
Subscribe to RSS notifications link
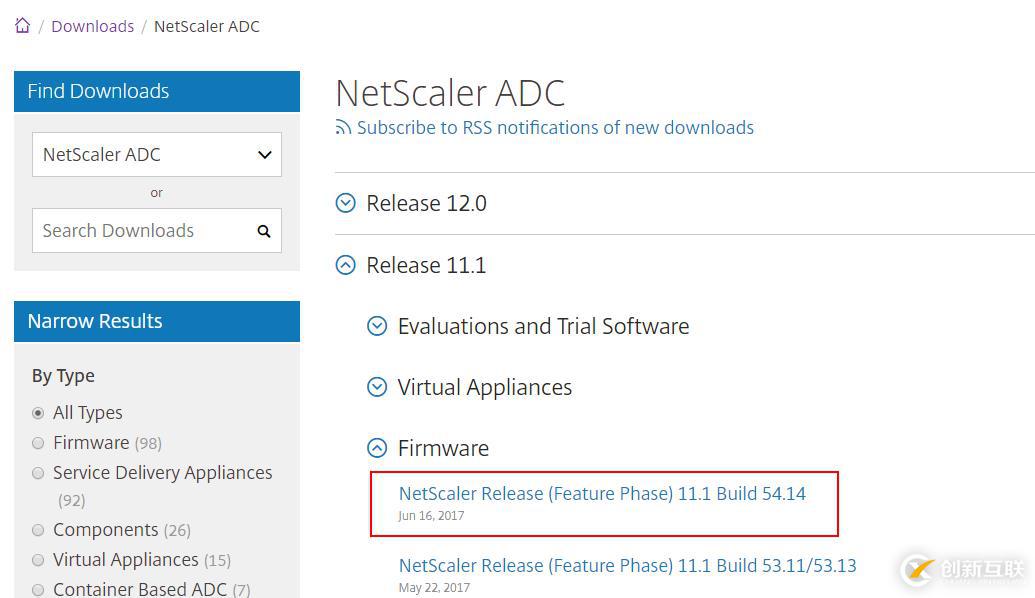click(x=555, y=128)
